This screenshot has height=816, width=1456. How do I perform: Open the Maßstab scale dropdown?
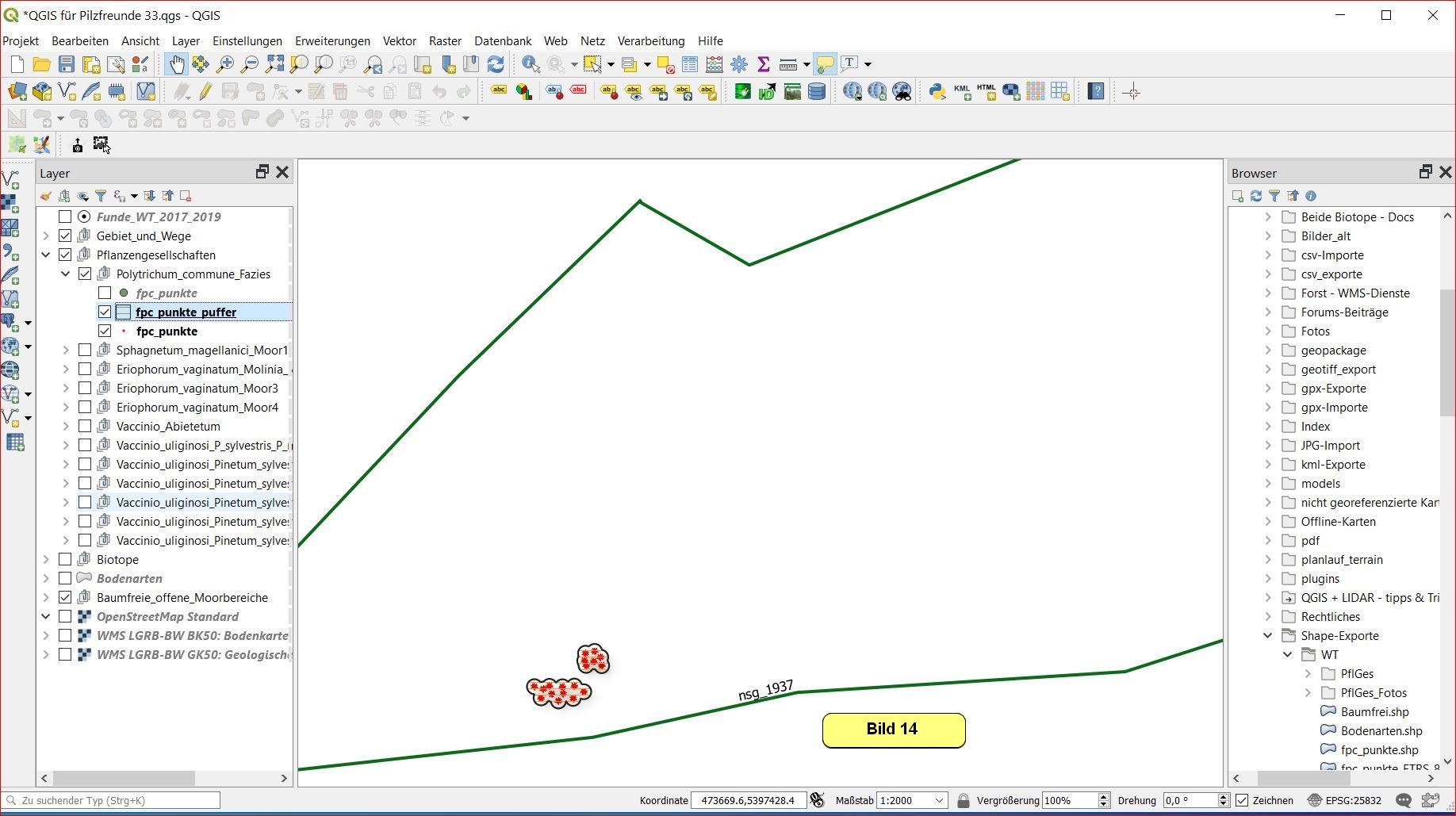click(x=939, y=800)
